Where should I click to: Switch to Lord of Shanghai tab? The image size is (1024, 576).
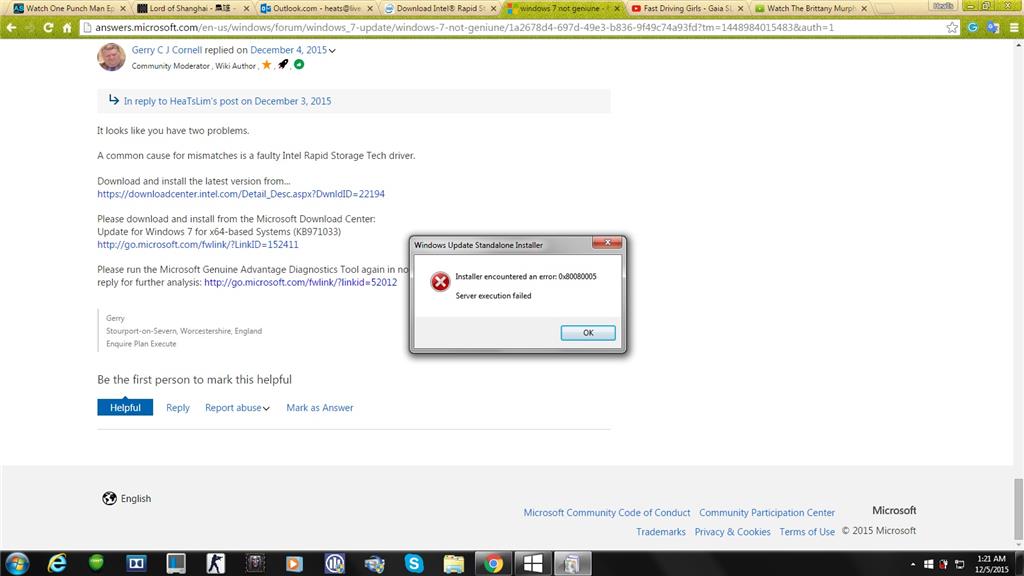tap(193, 8)
